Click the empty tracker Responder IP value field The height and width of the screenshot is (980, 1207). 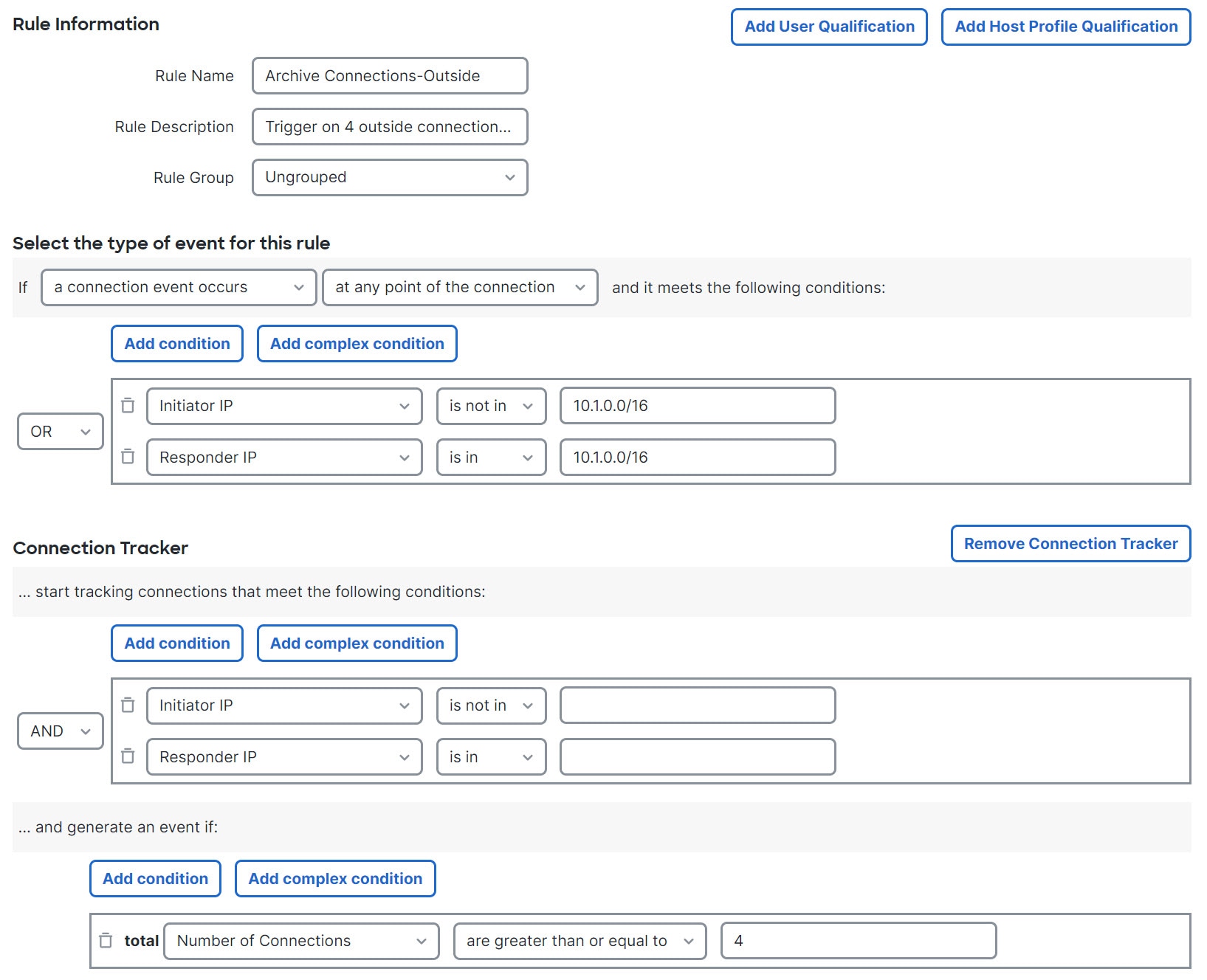click(698, 757)
